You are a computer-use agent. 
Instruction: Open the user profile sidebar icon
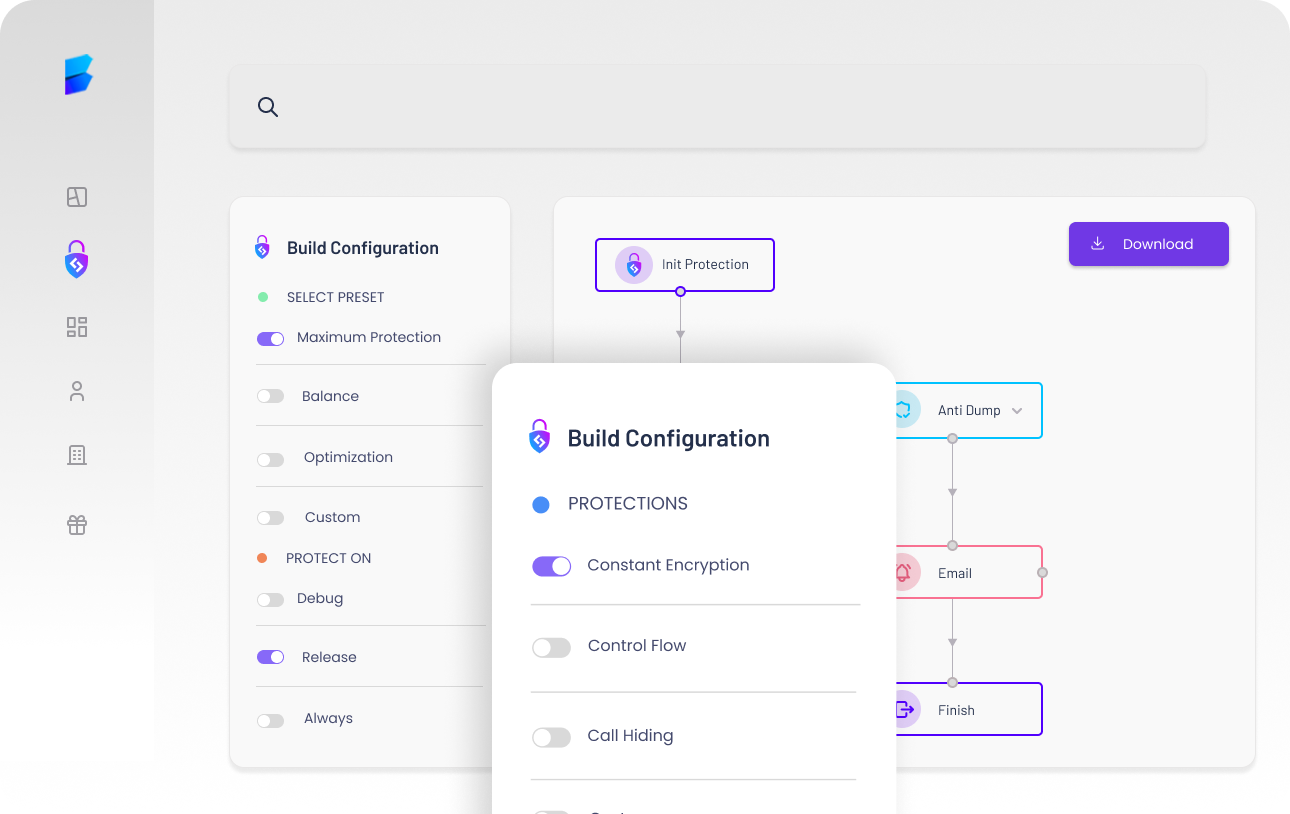(77, 391)
